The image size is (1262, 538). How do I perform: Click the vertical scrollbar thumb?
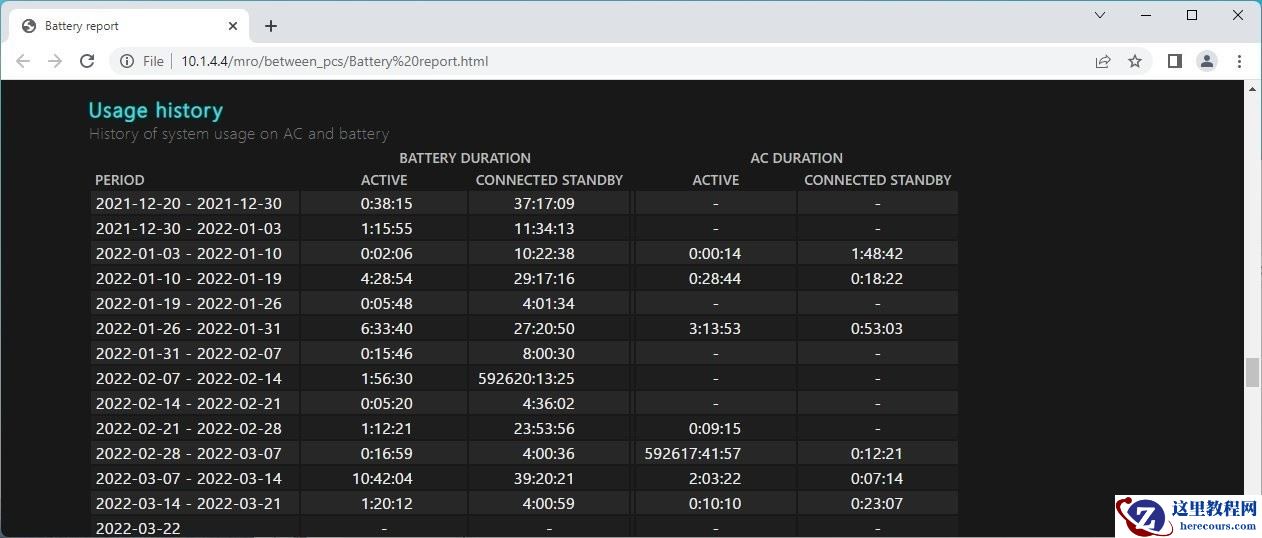[x=1252, y=372]
